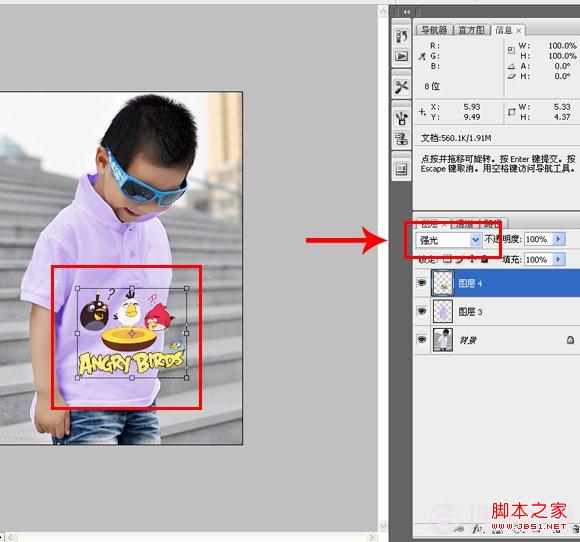Screen dimensions: 580x542
Task: Open the Actions panel play icon
Action: pos(401,56)
